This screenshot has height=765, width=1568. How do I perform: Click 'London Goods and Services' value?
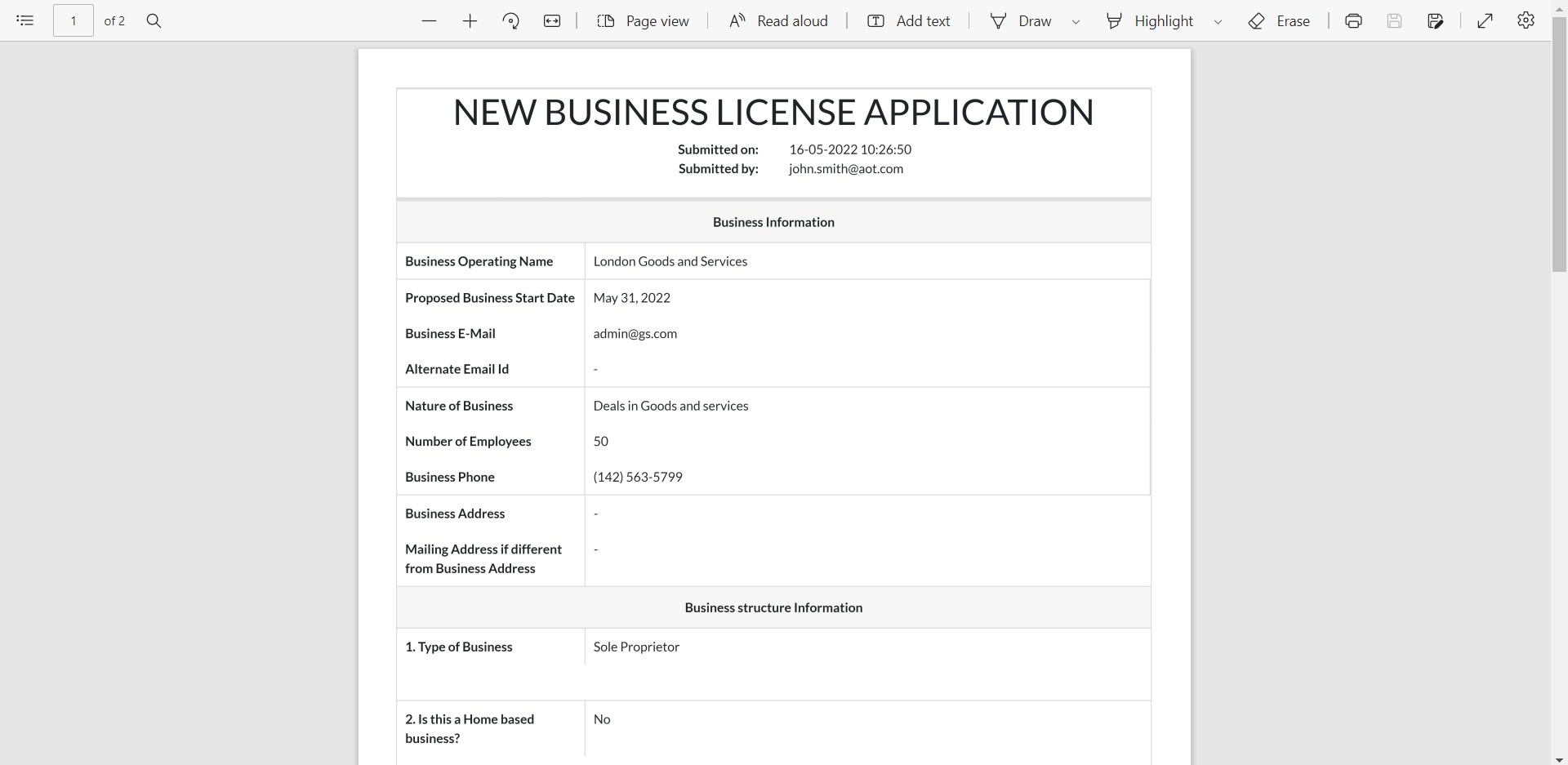(670, 261)
